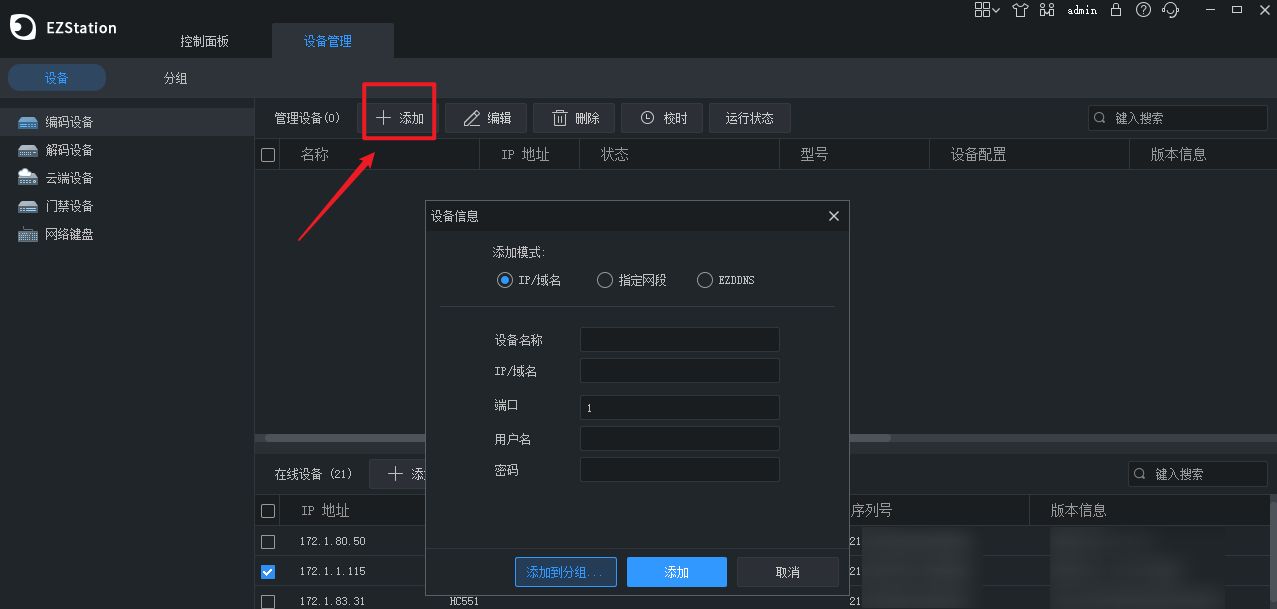Viewport: 1277px width, 609px height.
Task: Click the 添加 button in managed devices toolbar
Action: click(399, 118)
